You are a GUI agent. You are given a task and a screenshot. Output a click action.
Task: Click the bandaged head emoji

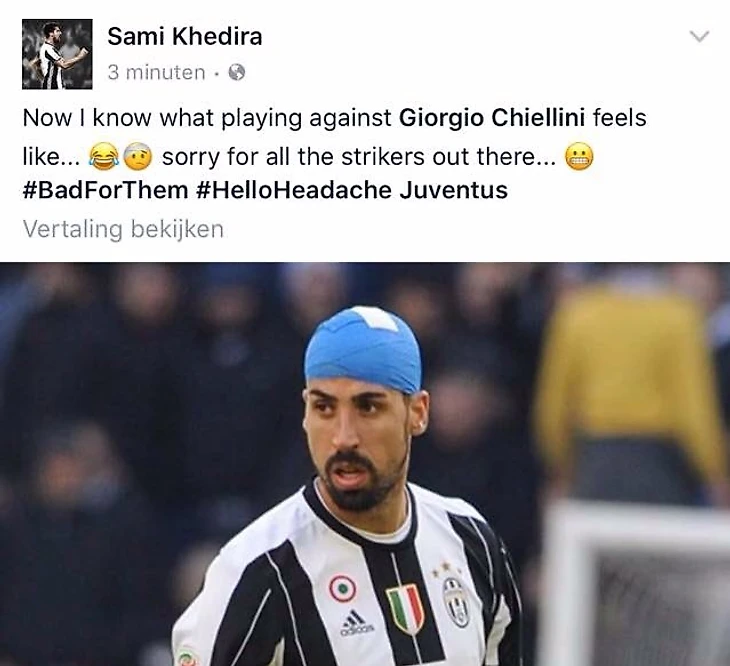tap(138, 156)
